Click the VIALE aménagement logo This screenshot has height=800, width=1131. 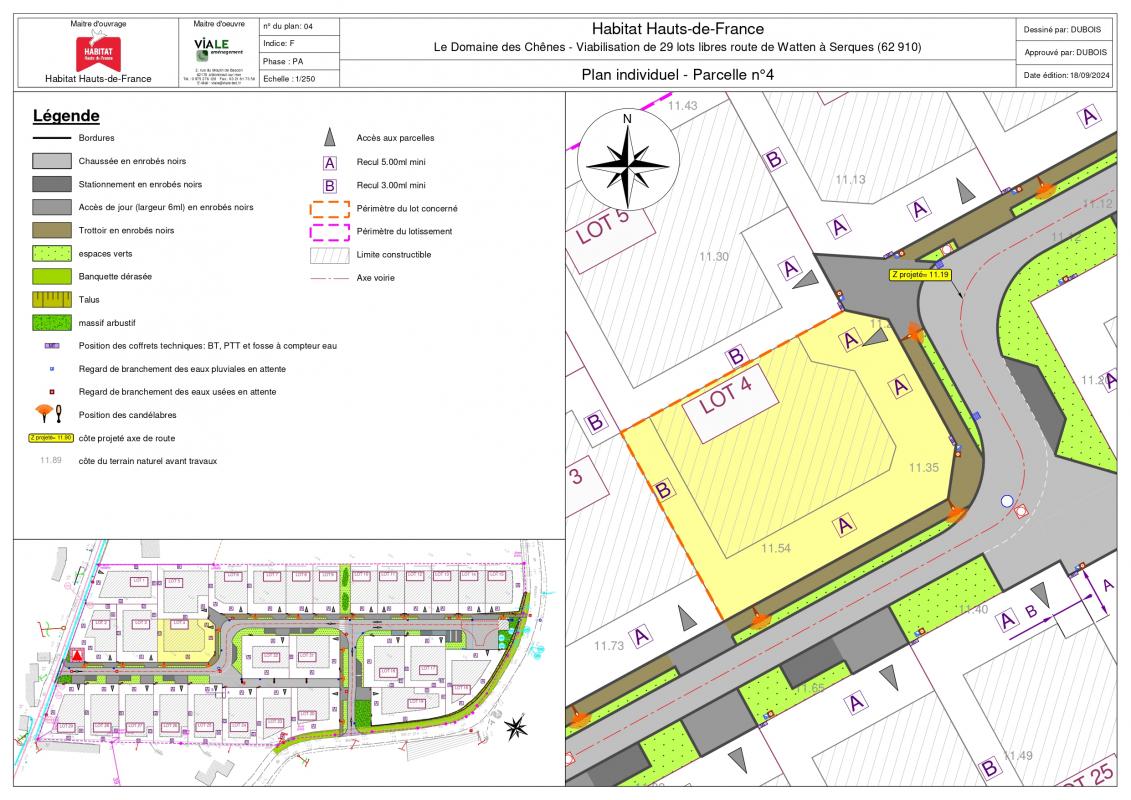pos(211,48)
